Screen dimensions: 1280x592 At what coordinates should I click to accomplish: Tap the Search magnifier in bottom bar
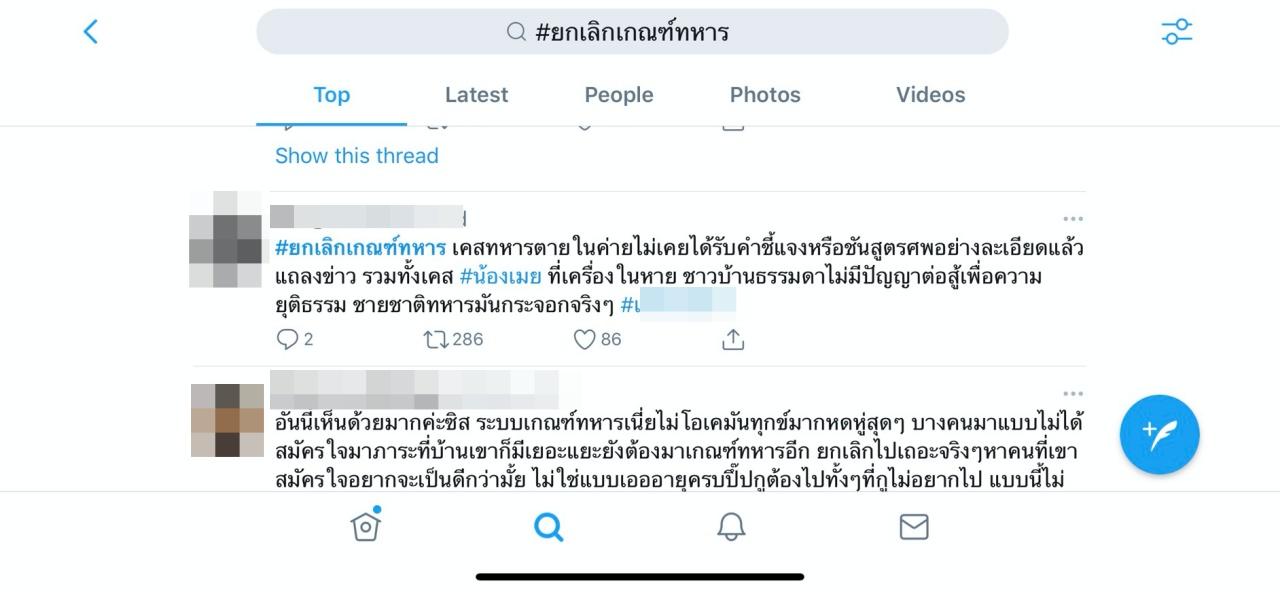click(x=549, y=526)
